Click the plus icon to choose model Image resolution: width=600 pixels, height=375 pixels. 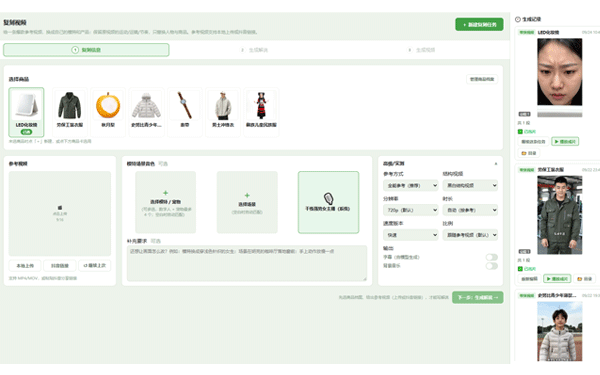tap(166, 193)
